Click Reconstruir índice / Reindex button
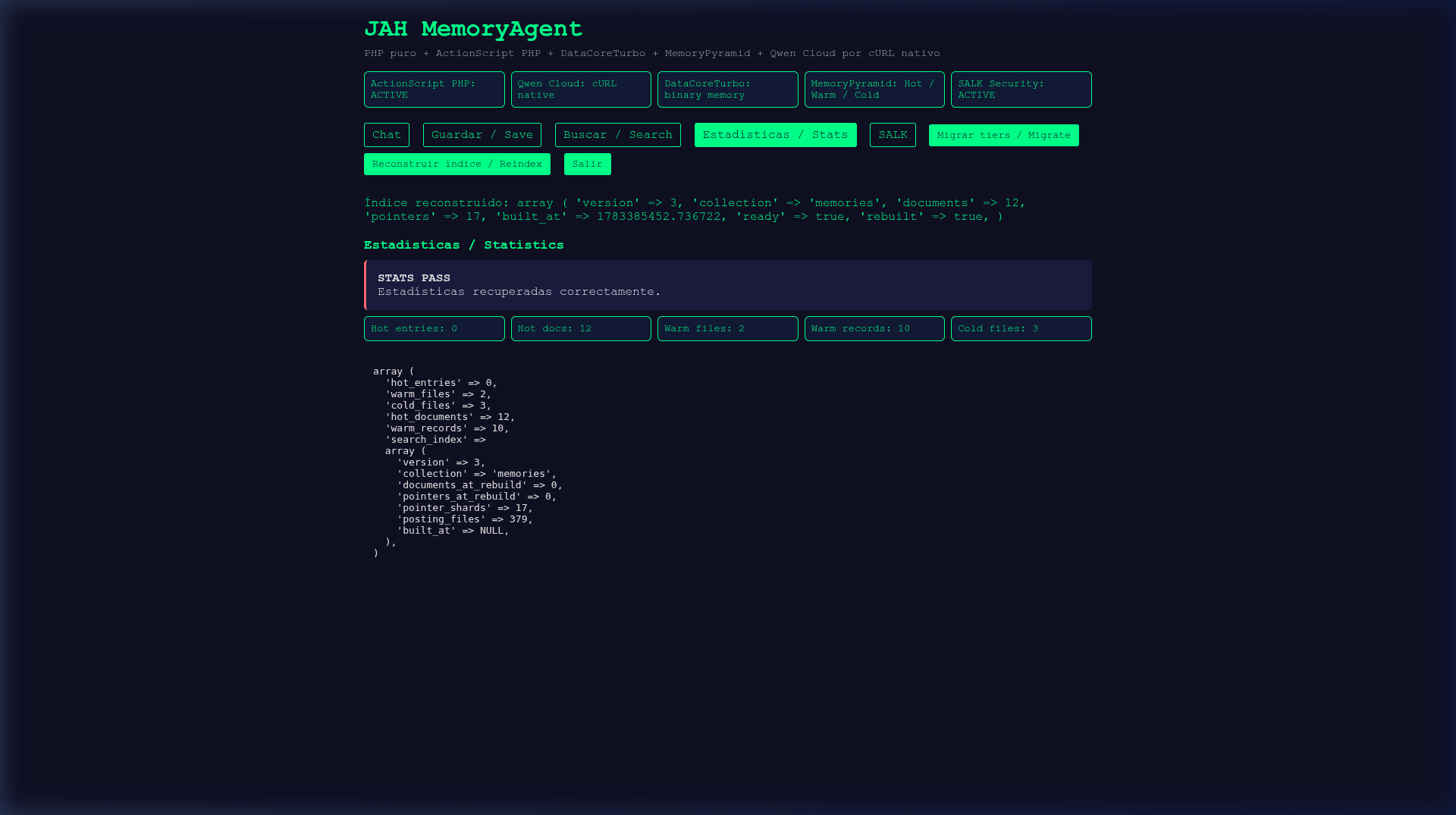This screenshot has height=815, width=1456. (457, 164)
